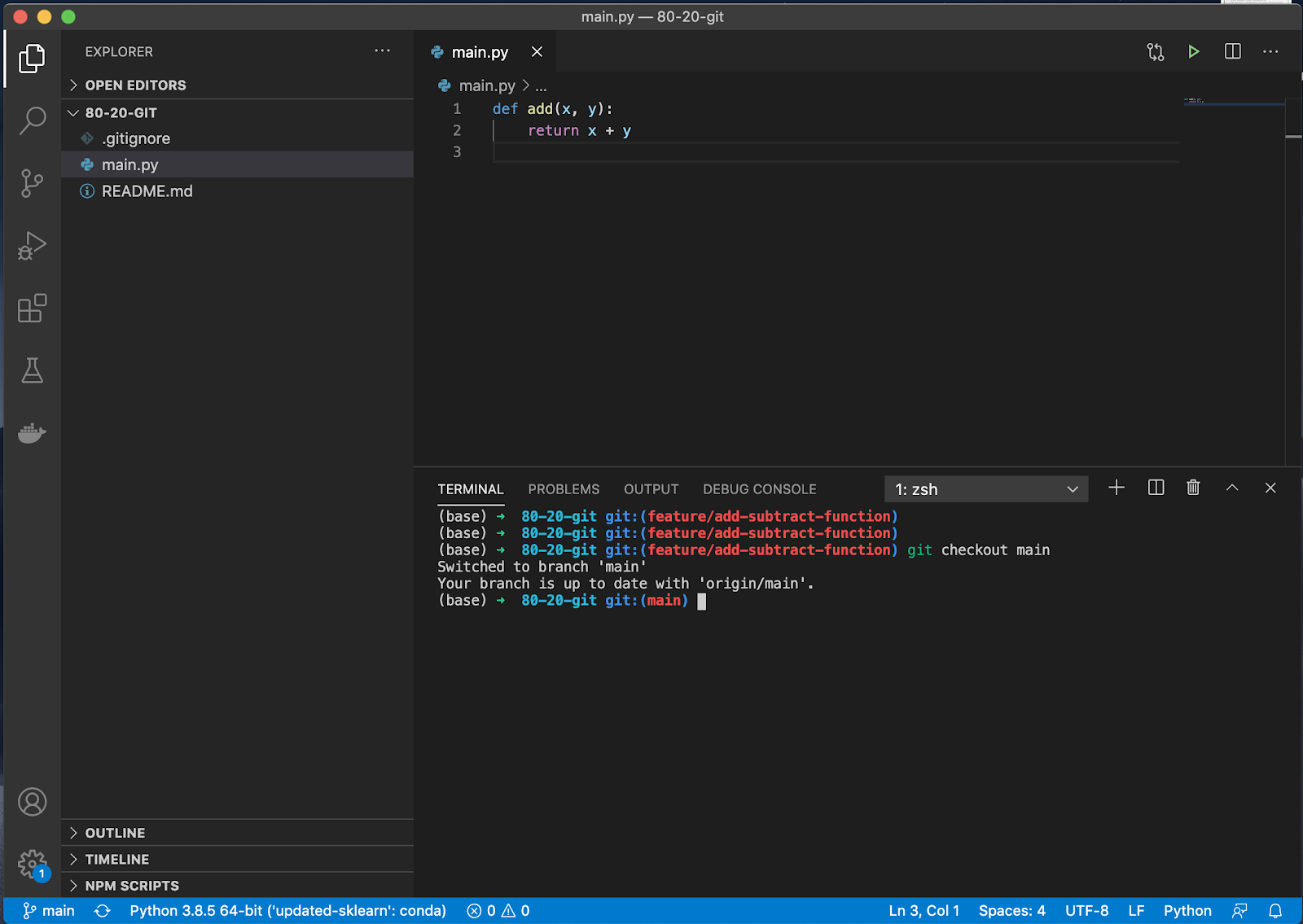This screenshot has height=924, width=1303.
Task: Select Python interpreter in status bar
Action: [287, 911]
